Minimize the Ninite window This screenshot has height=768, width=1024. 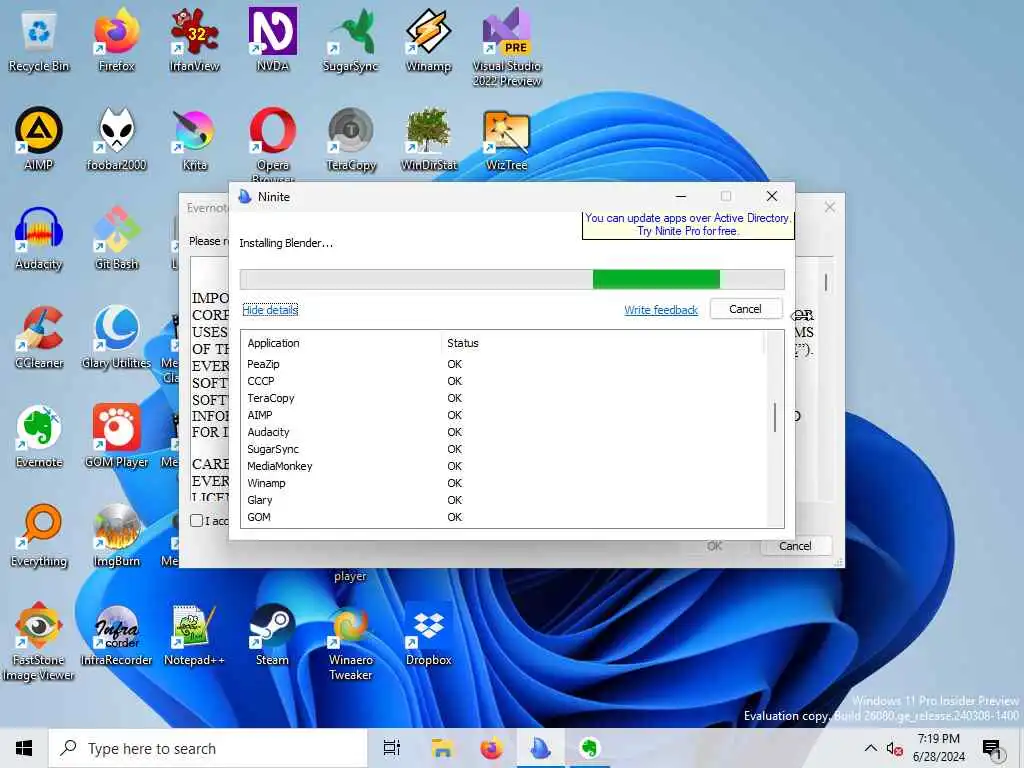680,196
